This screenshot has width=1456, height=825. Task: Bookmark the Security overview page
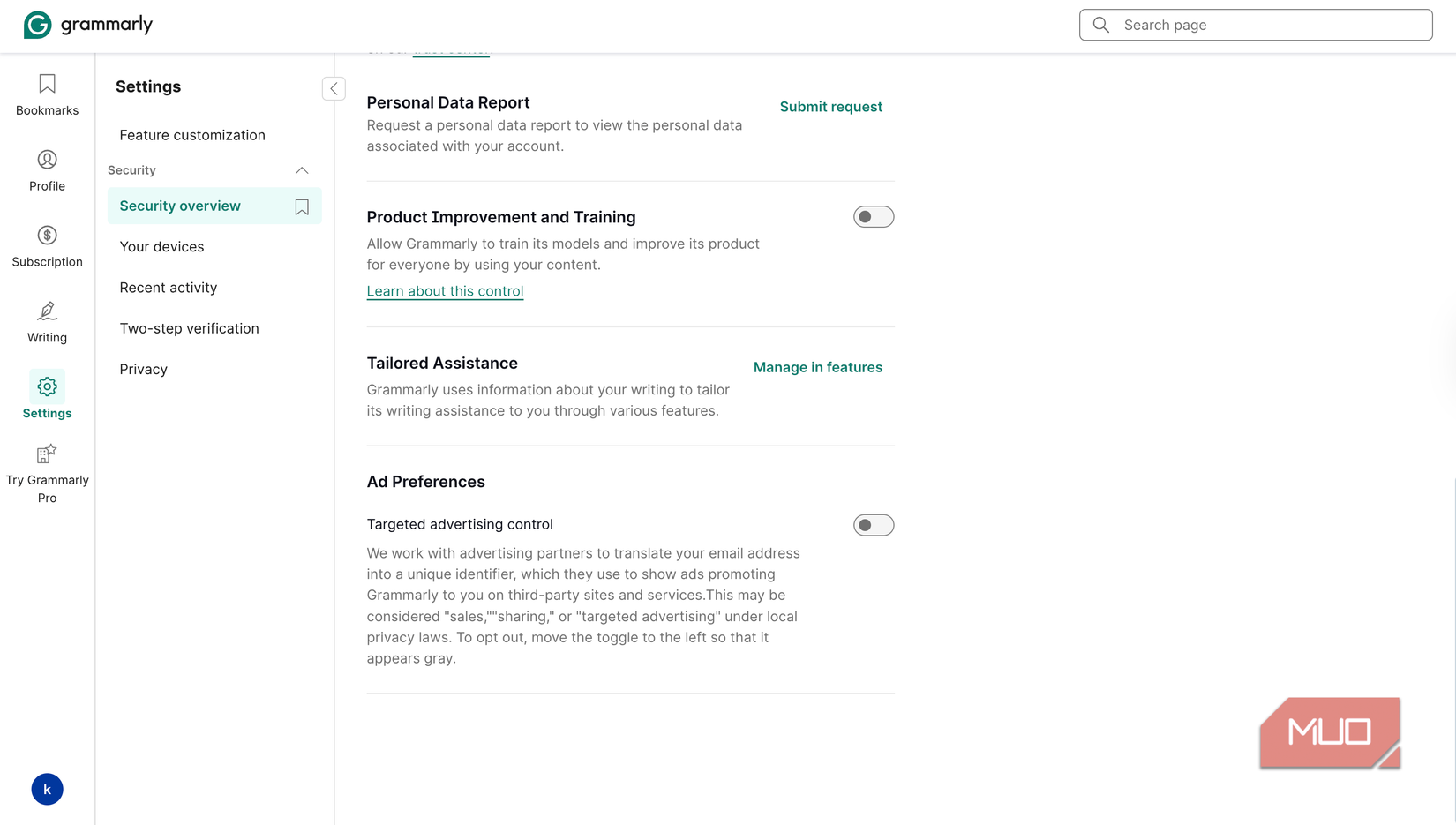pyautogui.click(x=301, y=206)
